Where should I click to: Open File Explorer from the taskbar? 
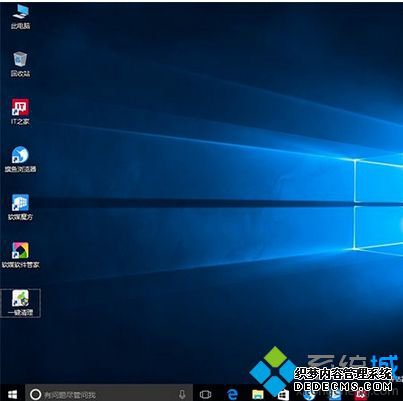pyautogui.click(x=257, y=395)
